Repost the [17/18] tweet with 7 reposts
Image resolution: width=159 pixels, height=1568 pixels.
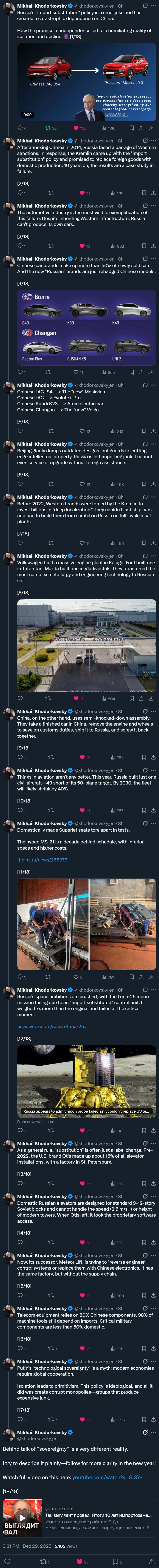52,1419
